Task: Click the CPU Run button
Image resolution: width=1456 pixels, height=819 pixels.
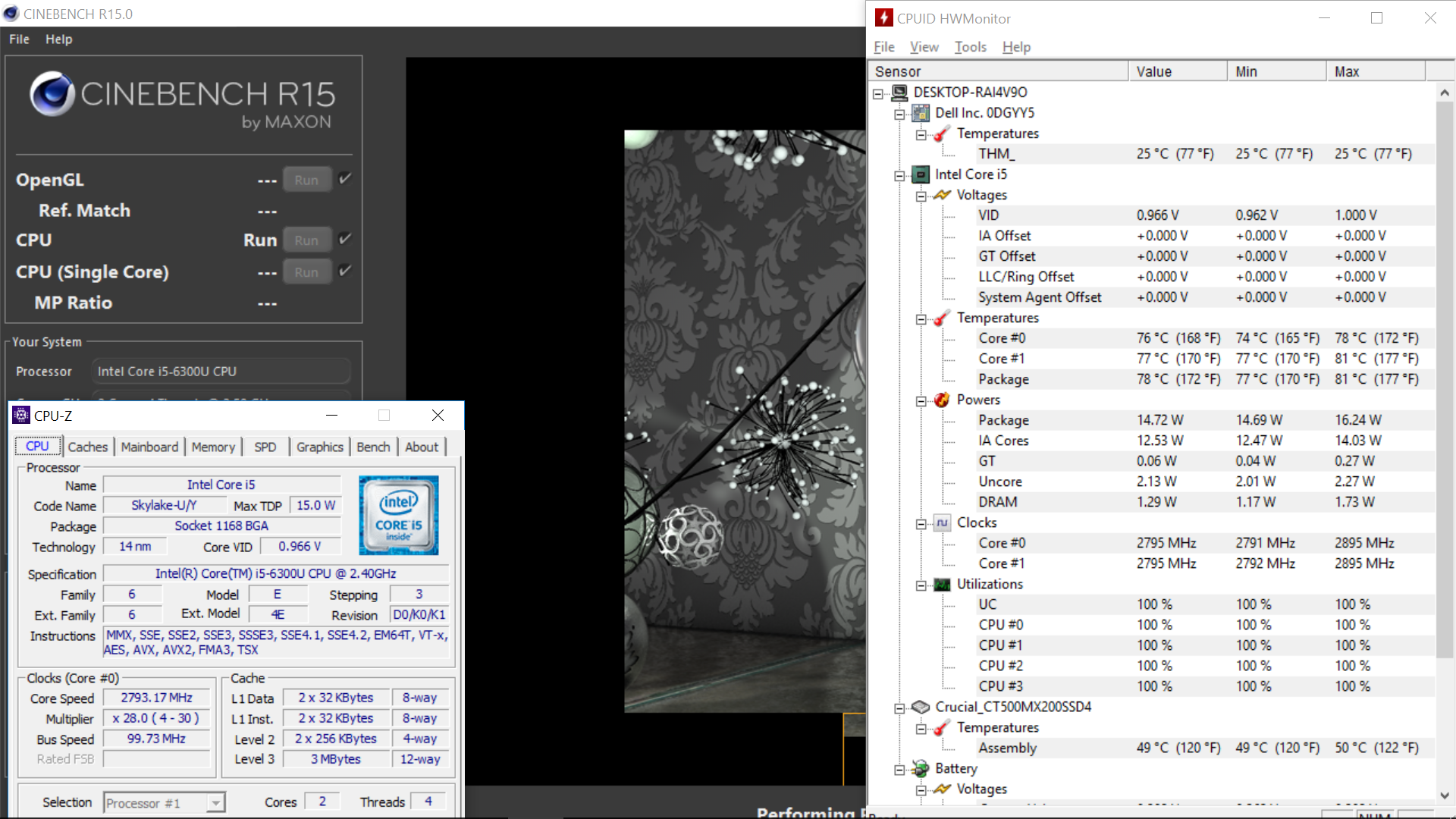Action: click(x=306, y=240)
